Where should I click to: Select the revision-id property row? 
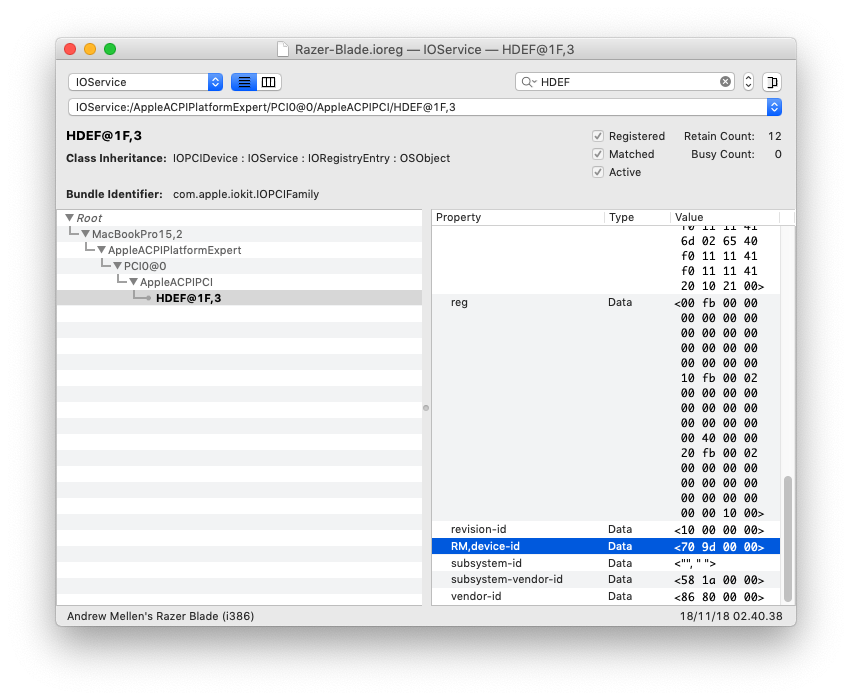click(x=606, y=529)
